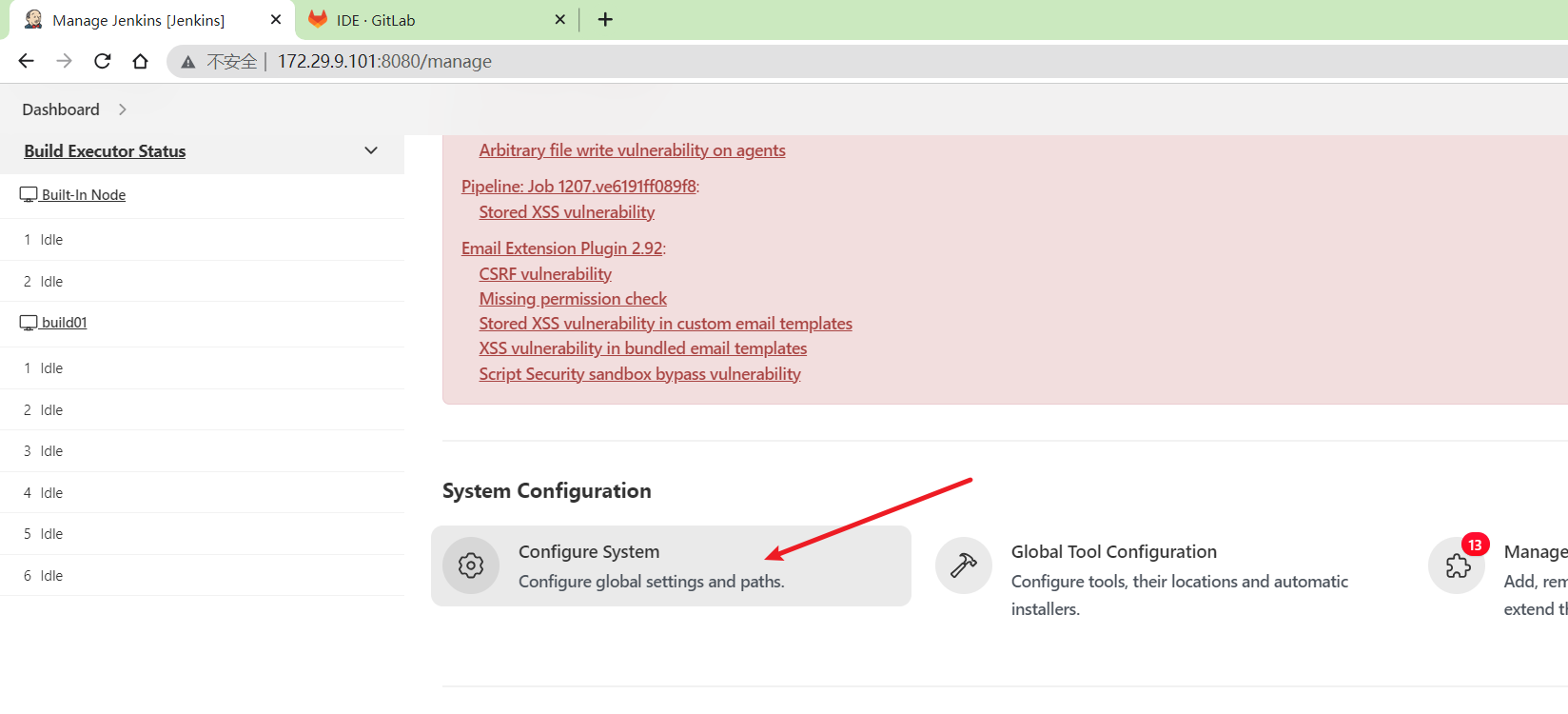
Task: Open the Build Executor Status link
Action: 105,150
